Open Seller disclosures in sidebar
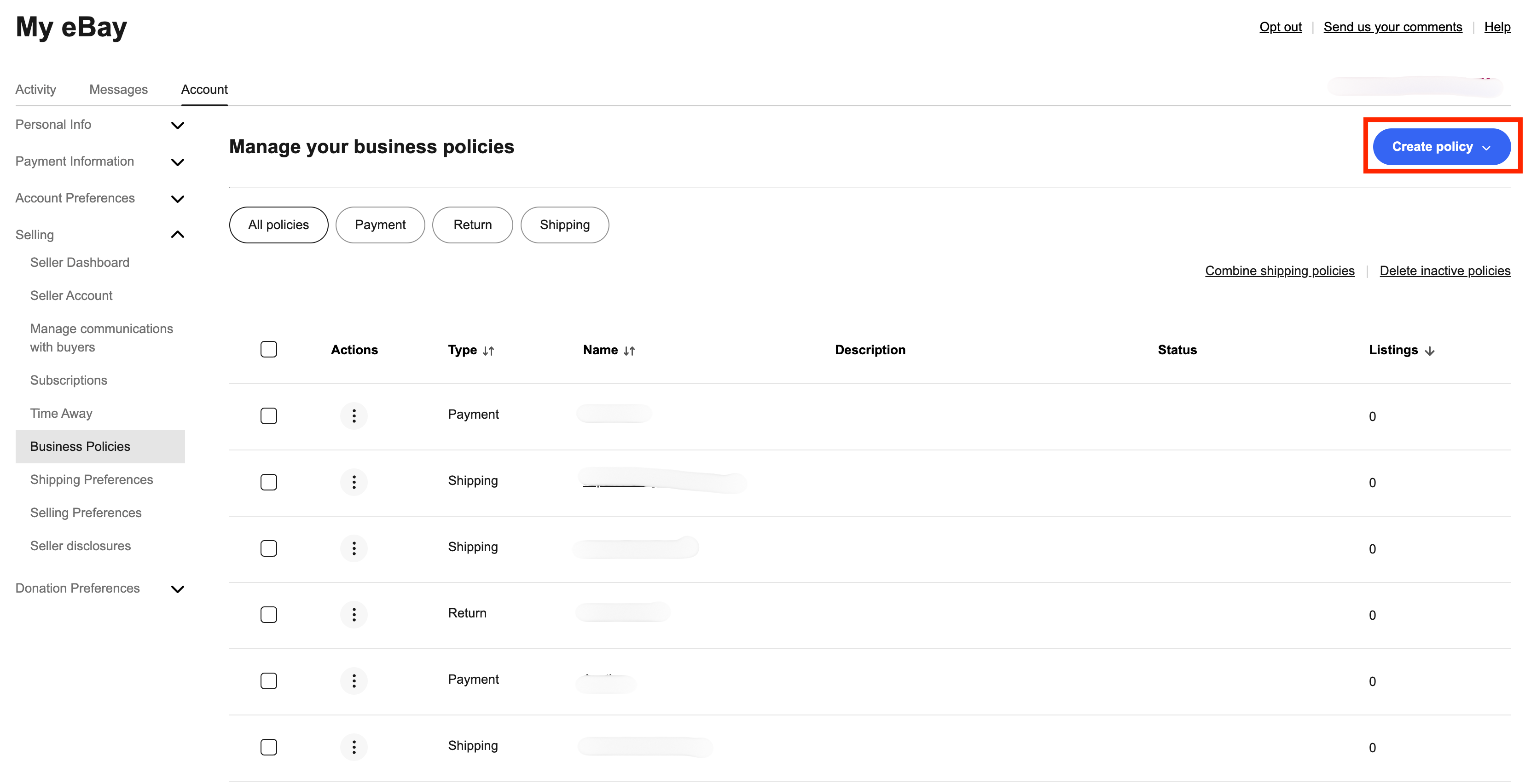1531x784 pixels. click(80, 547)
